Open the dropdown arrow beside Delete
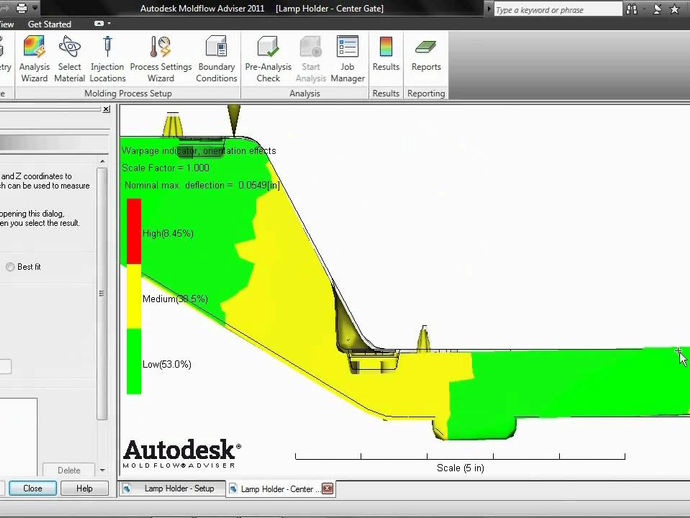This screenshot has width=690, height=518. 102,470
